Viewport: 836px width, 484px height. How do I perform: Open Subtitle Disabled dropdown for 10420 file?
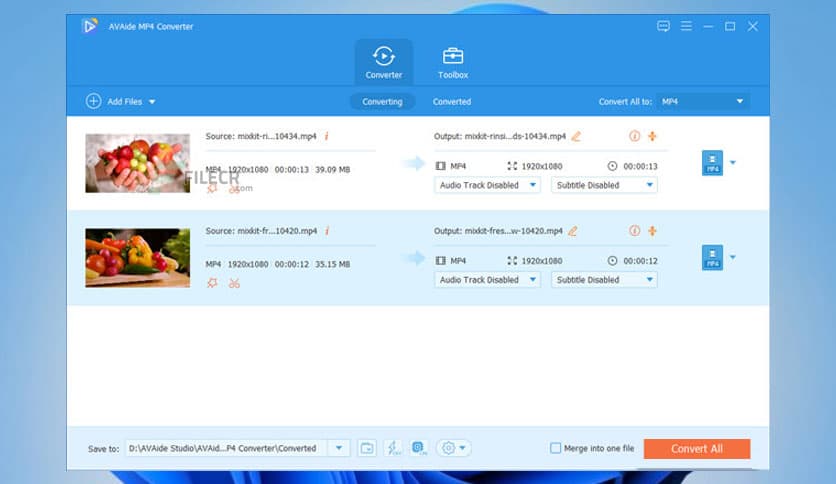tap(604, 280)
